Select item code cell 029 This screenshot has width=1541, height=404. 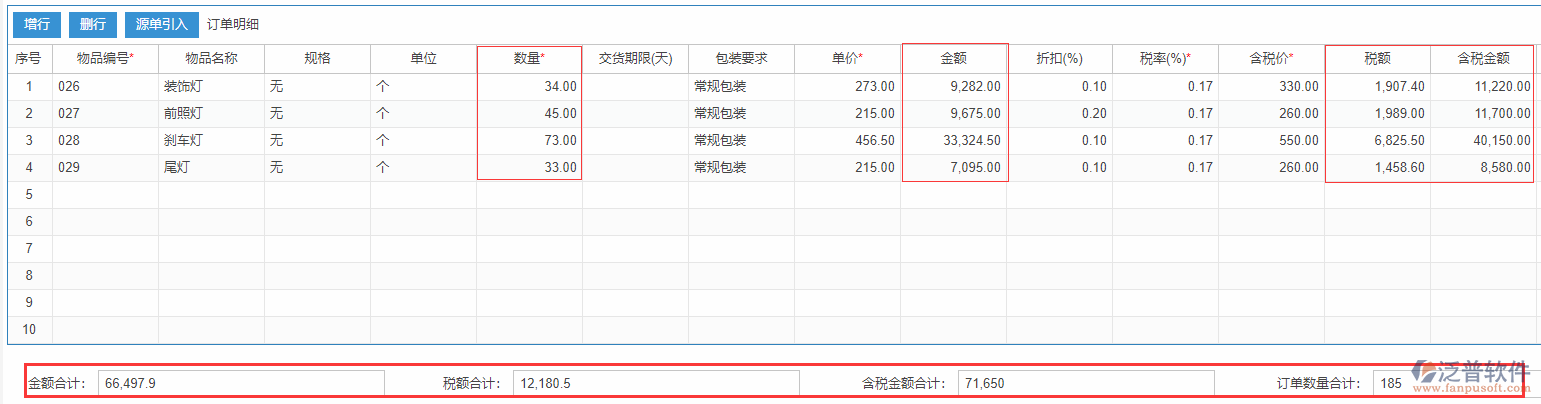click(x=105, y=168)
